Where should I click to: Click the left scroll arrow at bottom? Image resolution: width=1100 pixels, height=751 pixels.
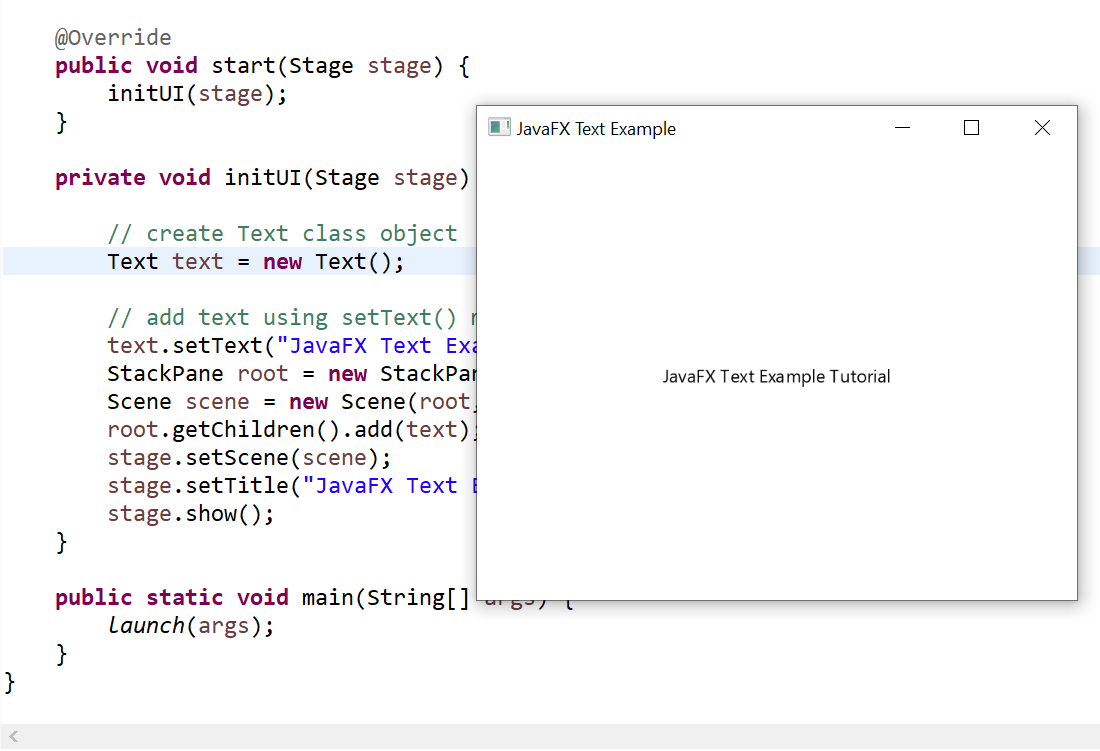click(12, 733)
